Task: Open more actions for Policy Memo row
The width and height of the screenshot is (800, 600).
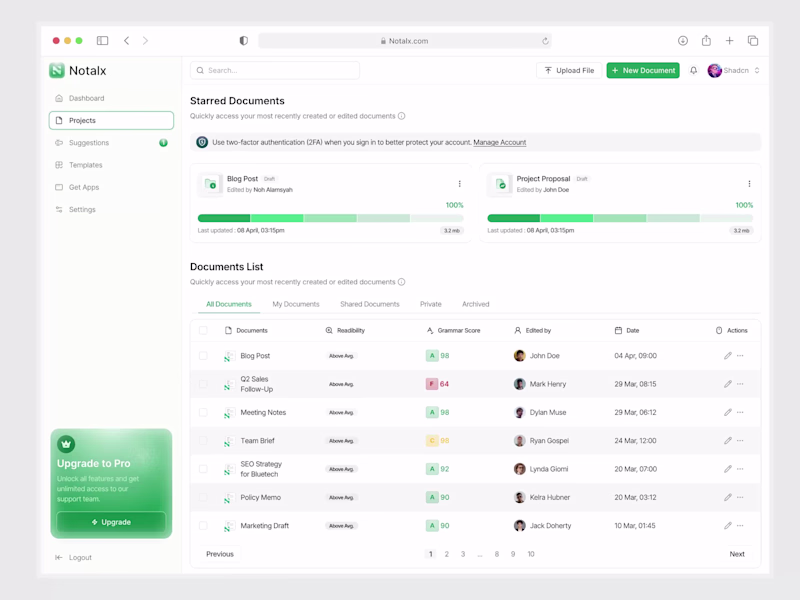Action: 740,497
